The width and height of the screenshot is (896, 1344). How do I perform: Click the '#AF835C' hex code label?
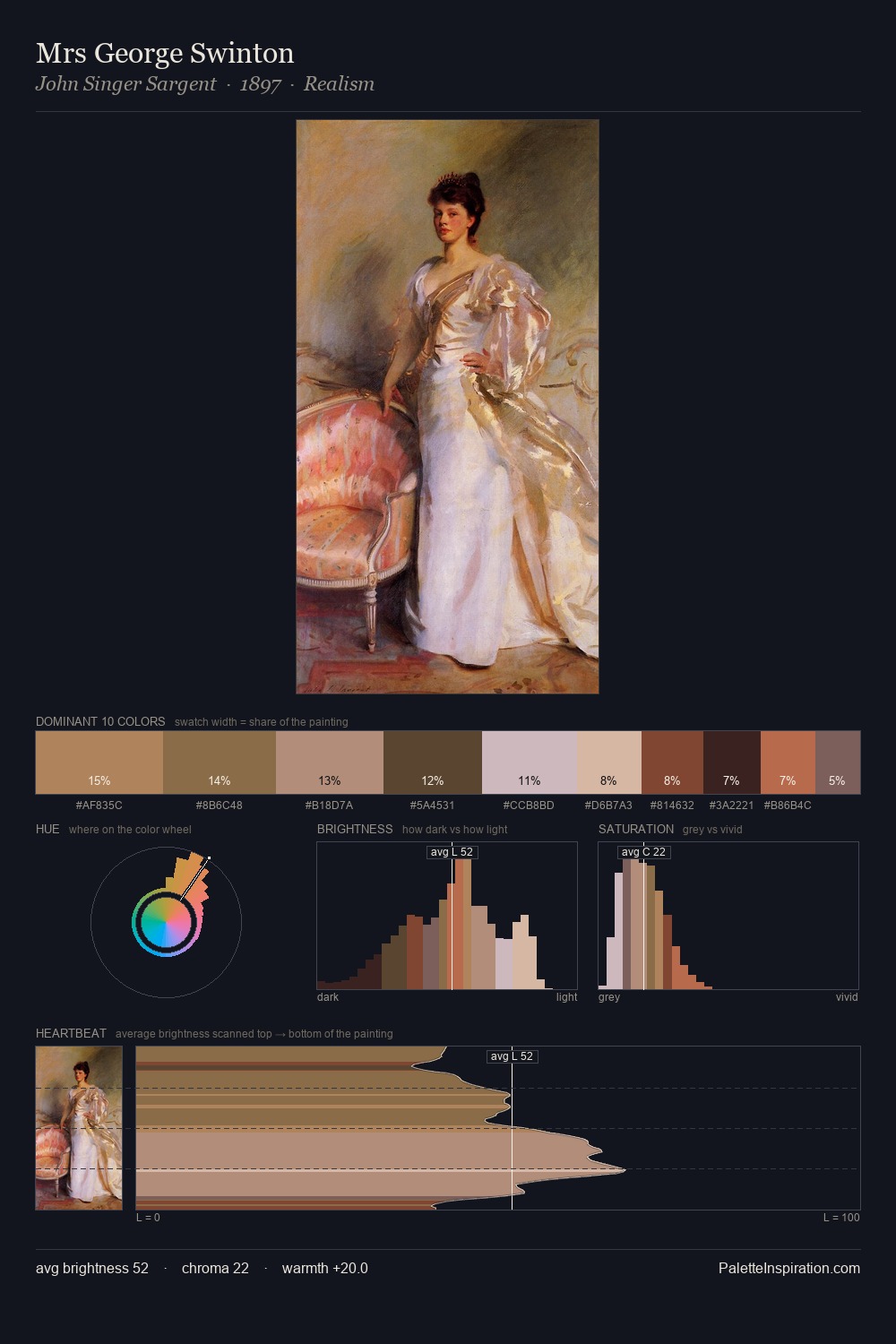coord(99,806)
